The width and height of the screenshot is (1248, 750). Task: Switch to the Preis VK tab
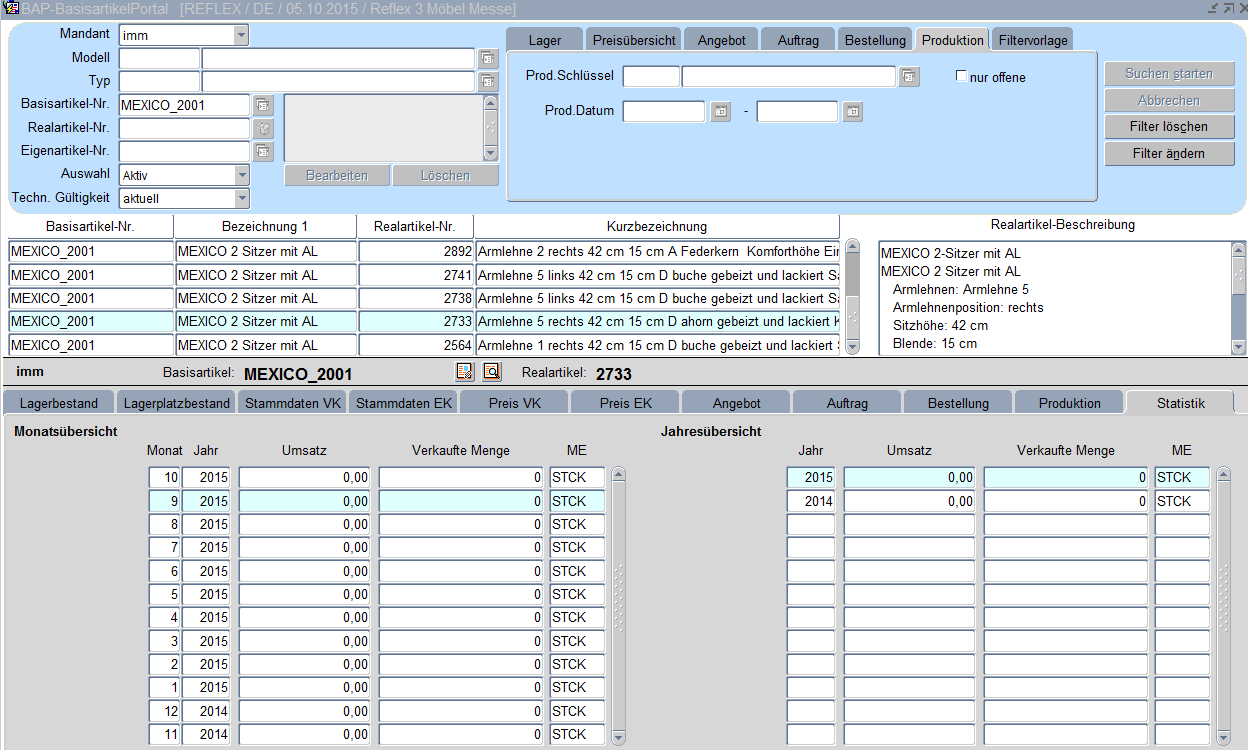click(515, 403)
